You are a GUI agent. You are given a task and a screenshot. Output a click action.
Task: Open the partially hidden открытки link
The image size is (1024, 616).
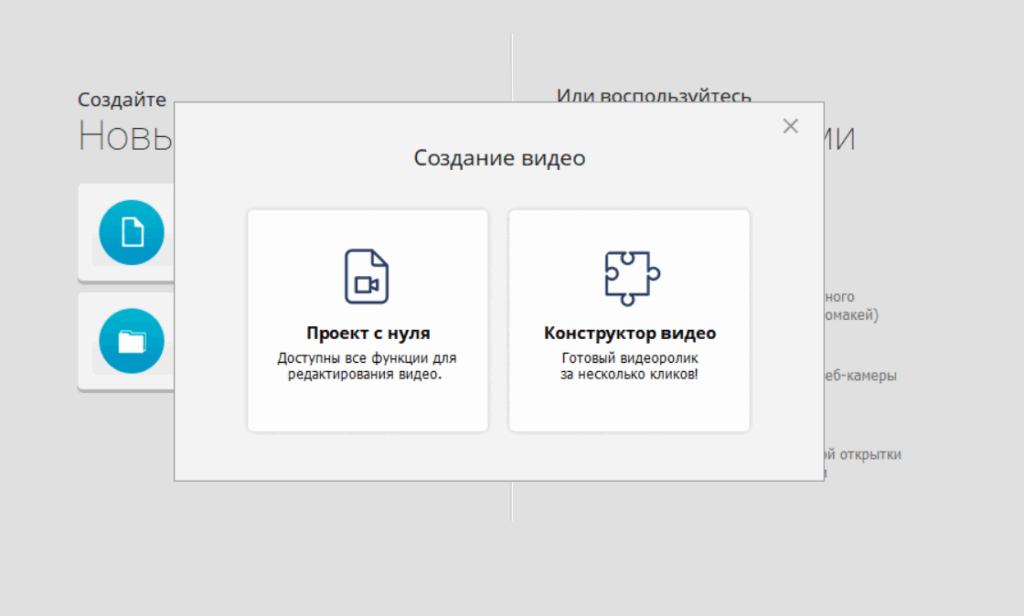click(863, 454)
